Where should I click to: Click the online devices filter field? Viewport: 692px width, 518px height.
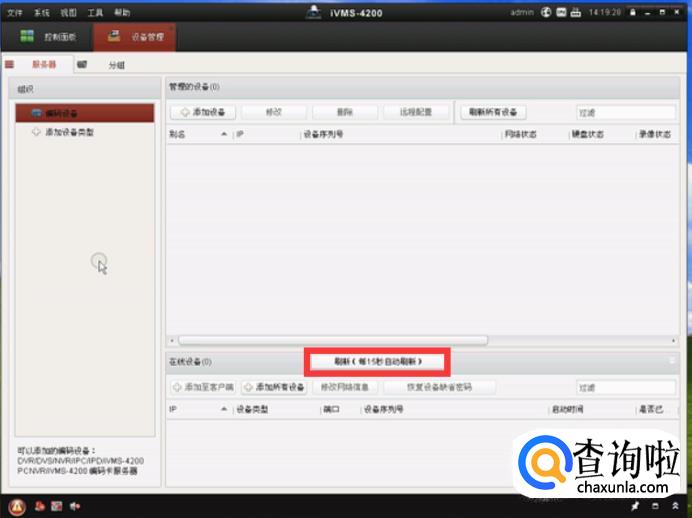tap(626, 388)
